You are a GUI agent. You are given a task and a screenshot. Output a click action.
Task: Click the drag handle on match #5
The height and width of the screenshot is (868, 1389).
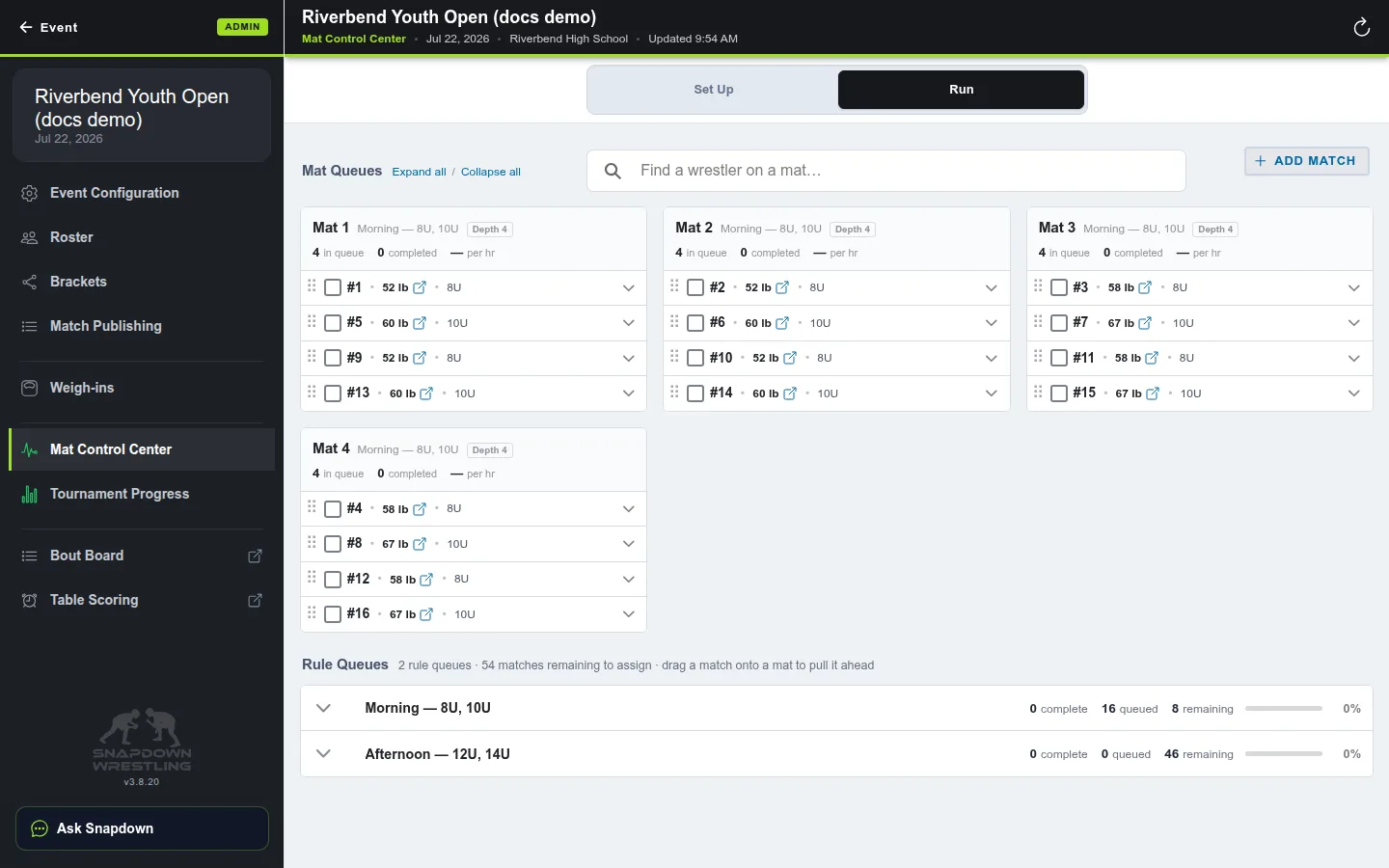tap(312, 321)
